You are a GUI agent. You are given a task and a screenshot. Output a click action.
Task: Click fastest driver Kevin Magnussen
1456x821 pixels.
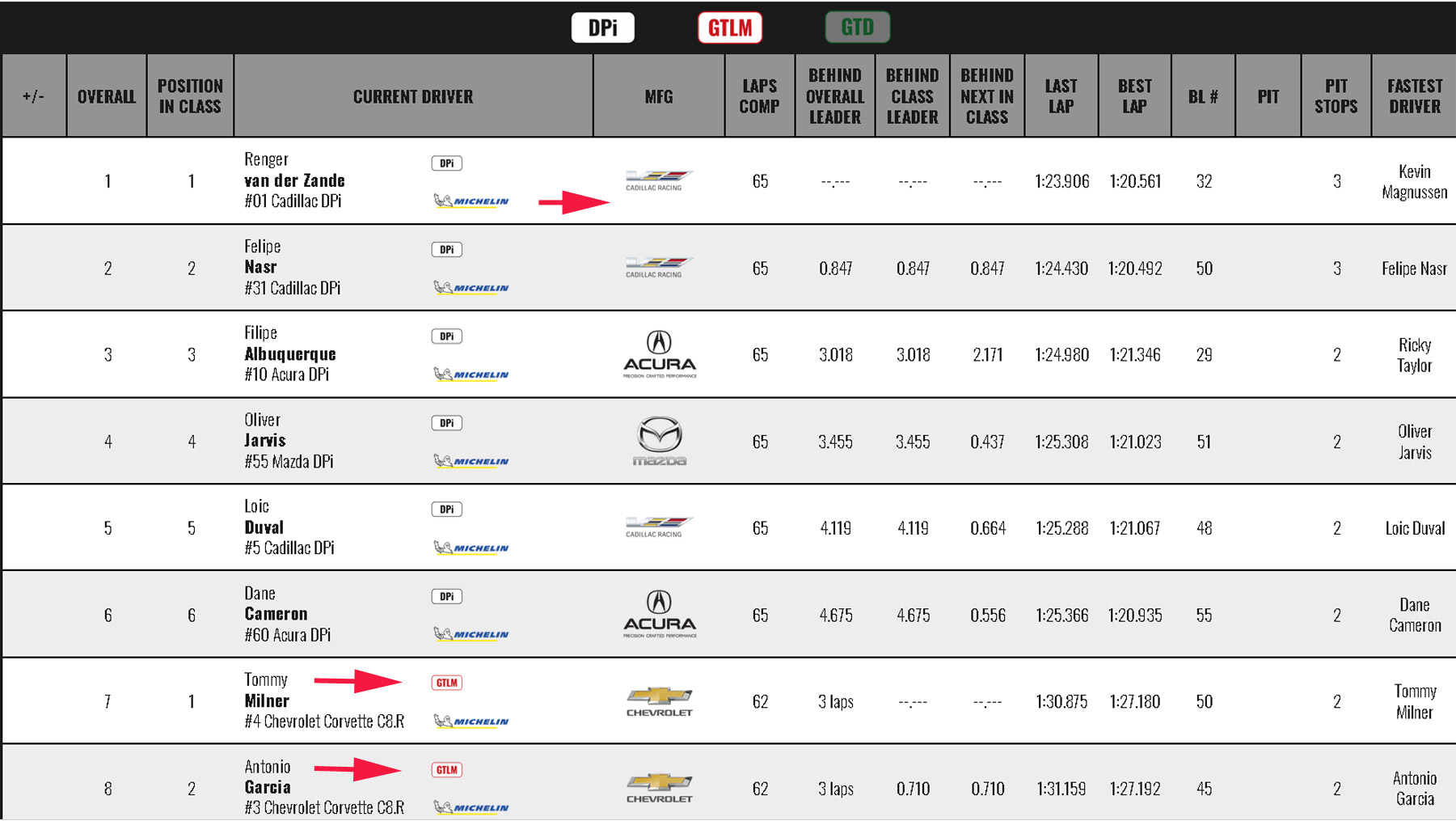(x=1414, y=181)
